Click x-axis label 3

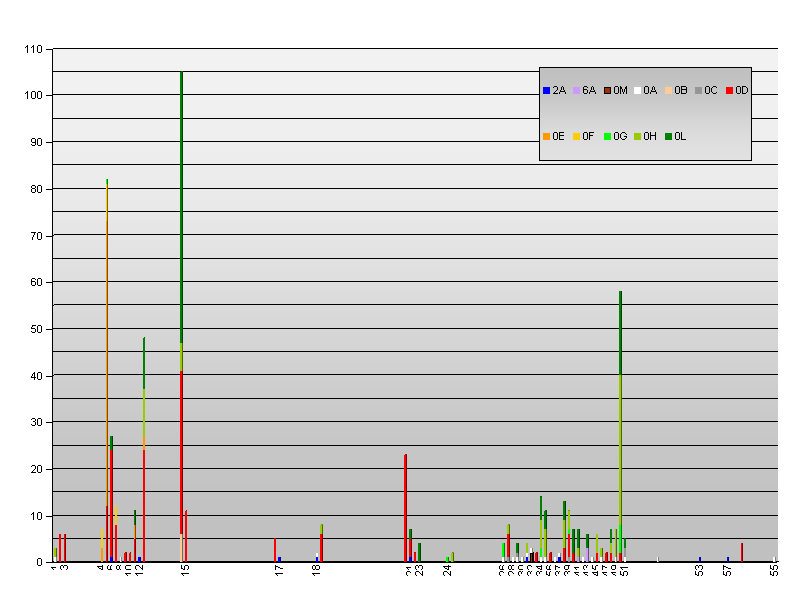(65, 567)
